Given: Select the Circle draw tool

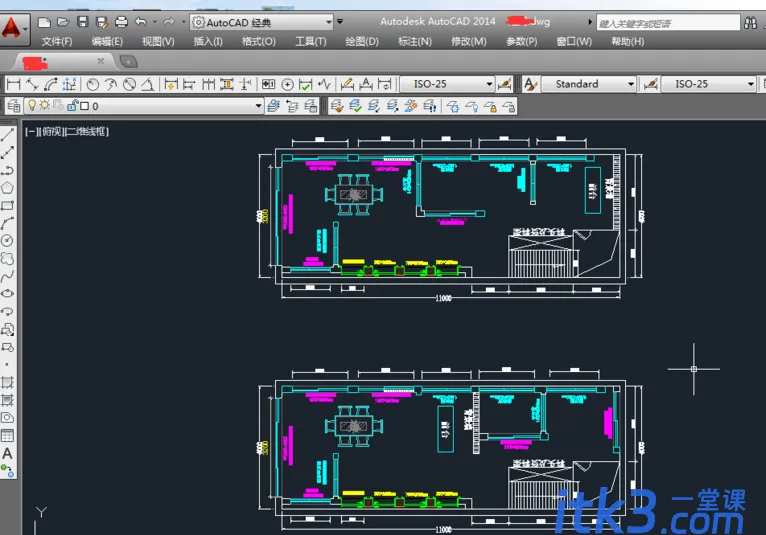Looking at the screenshot, I should click(7, 240).
